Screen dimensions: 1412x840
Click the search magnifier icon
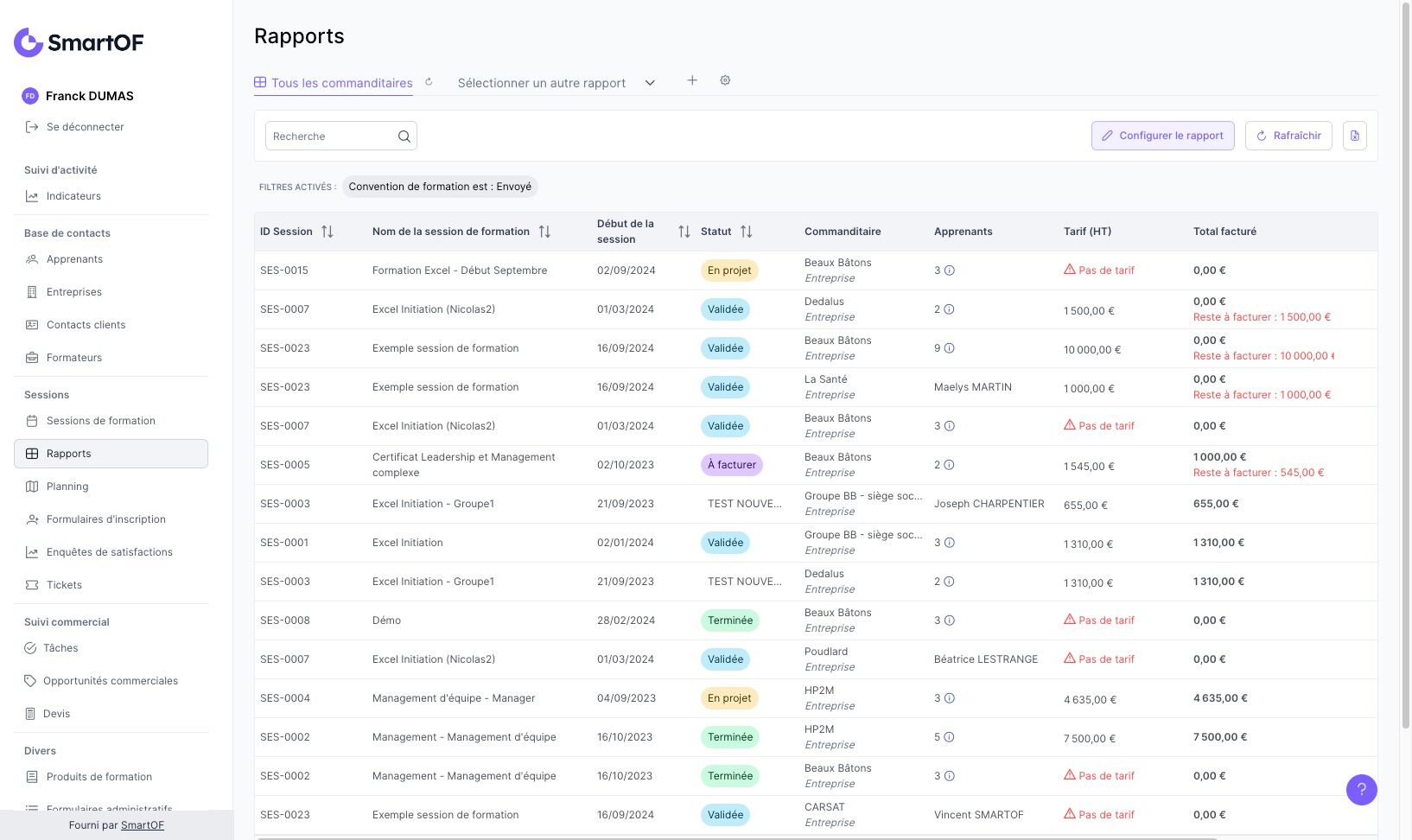pyautogui.click(x=404, y=136)
